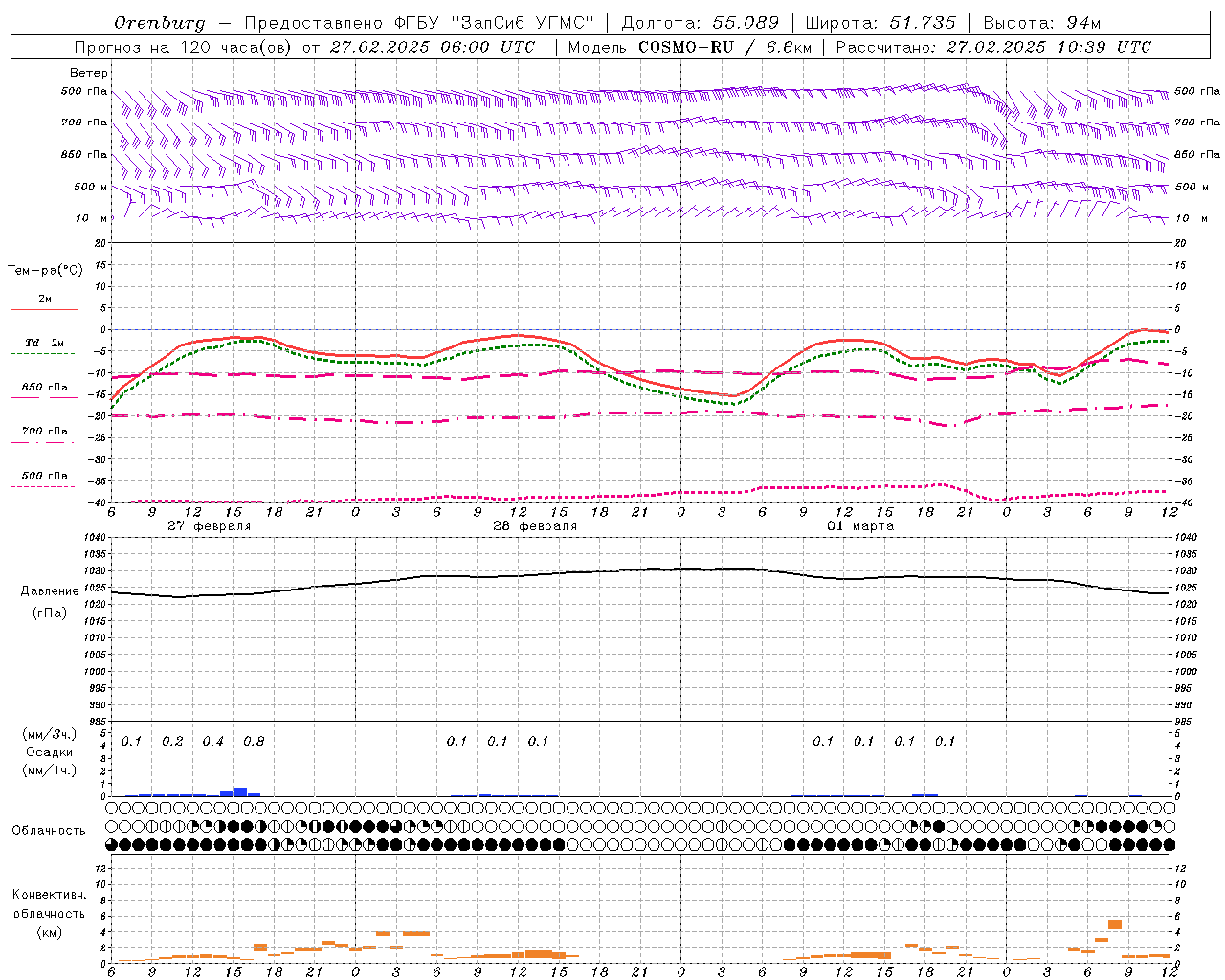Select the 0.2 precipitation amount value
The height and width of the screenshot is (980, 1225).
(x=172, y=742)
